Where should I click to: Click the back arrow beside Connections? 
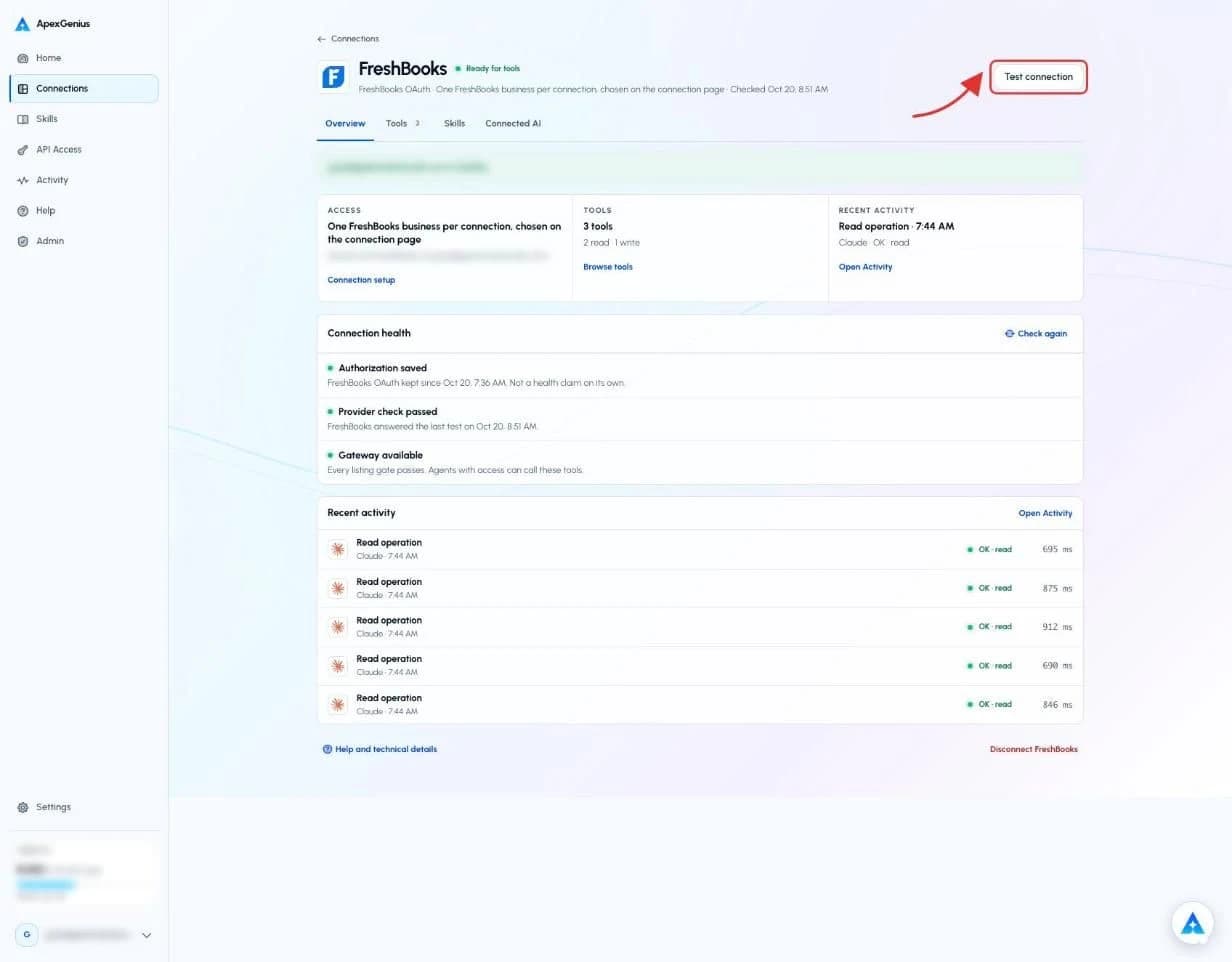321,39
